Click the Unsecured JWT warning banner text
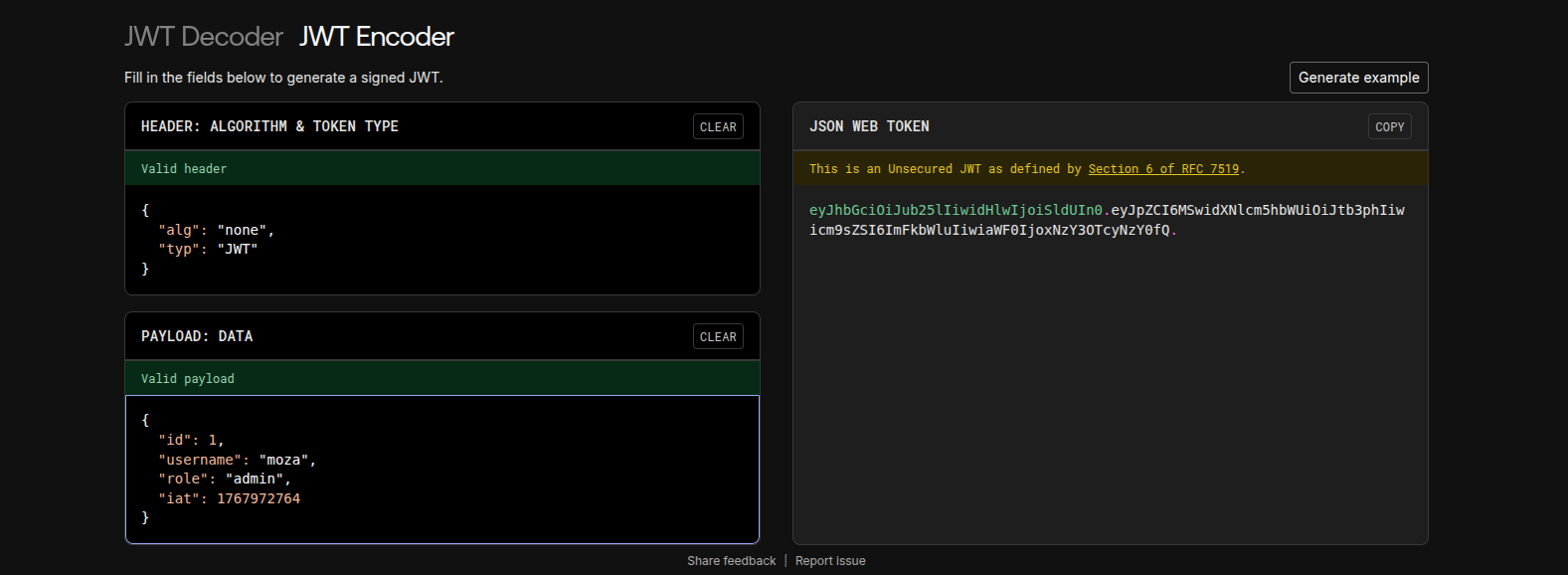Image resolution: width=1568 pixels, height=575 pixels. [x=945, y=169]
